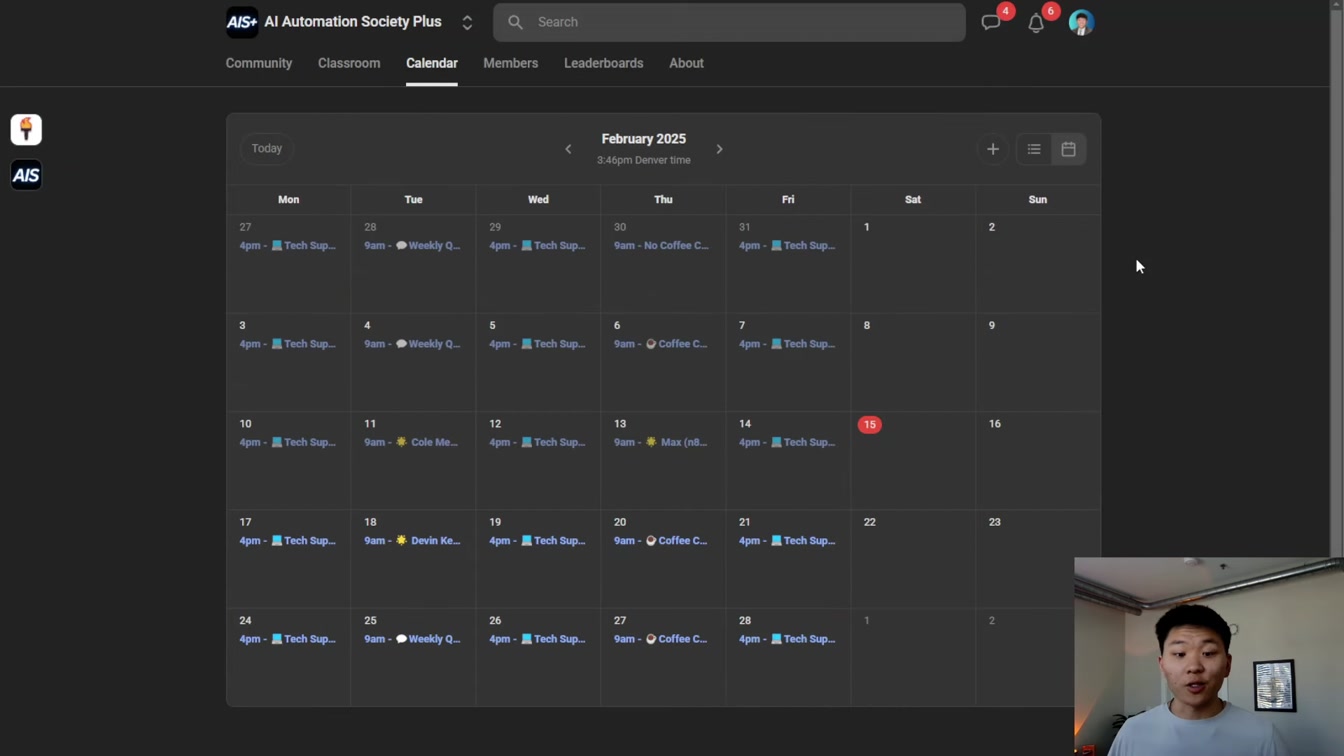Focus the Search field
Screen dimensions: 1344x756
pyautogui.click(x=729, y=22)
